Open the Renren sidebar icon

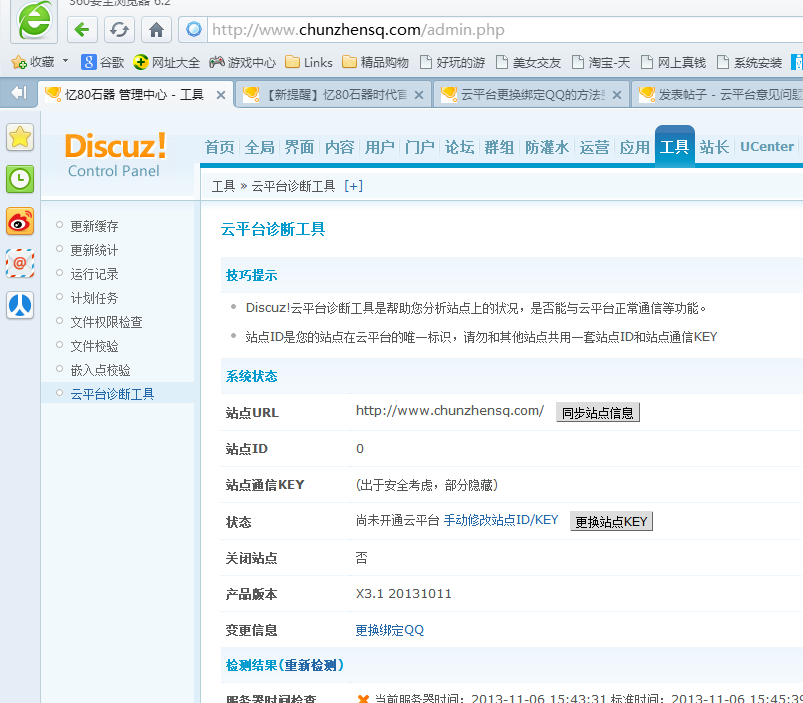click(20, 305)
